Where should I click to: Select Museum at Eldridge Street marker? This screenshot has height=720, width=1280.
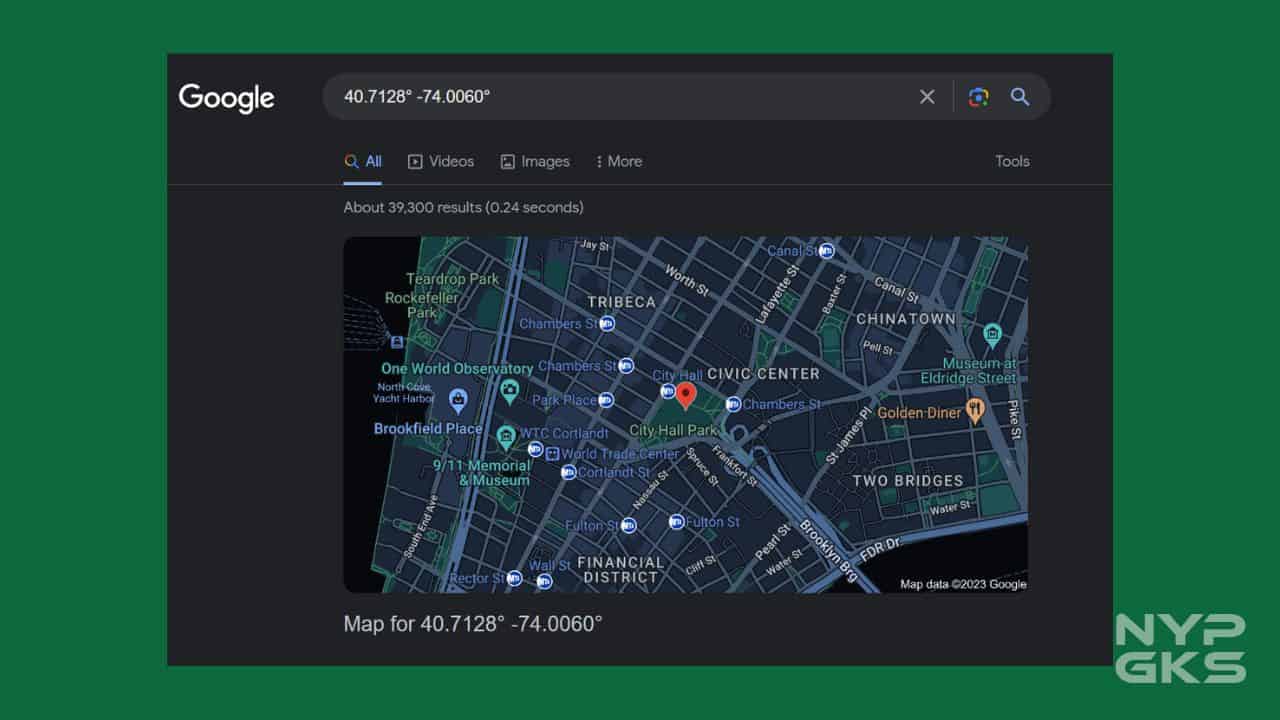(992, 335)
